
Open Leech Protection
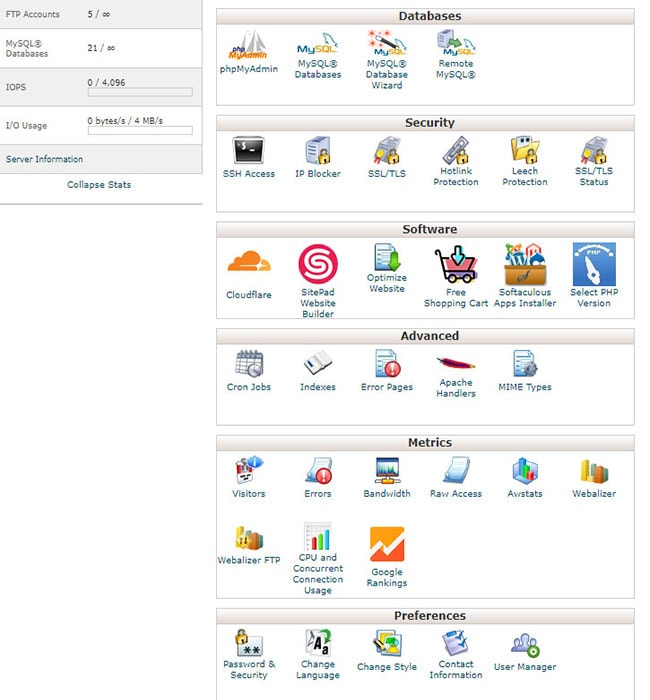pyautogui.click(x=525, y=161)
